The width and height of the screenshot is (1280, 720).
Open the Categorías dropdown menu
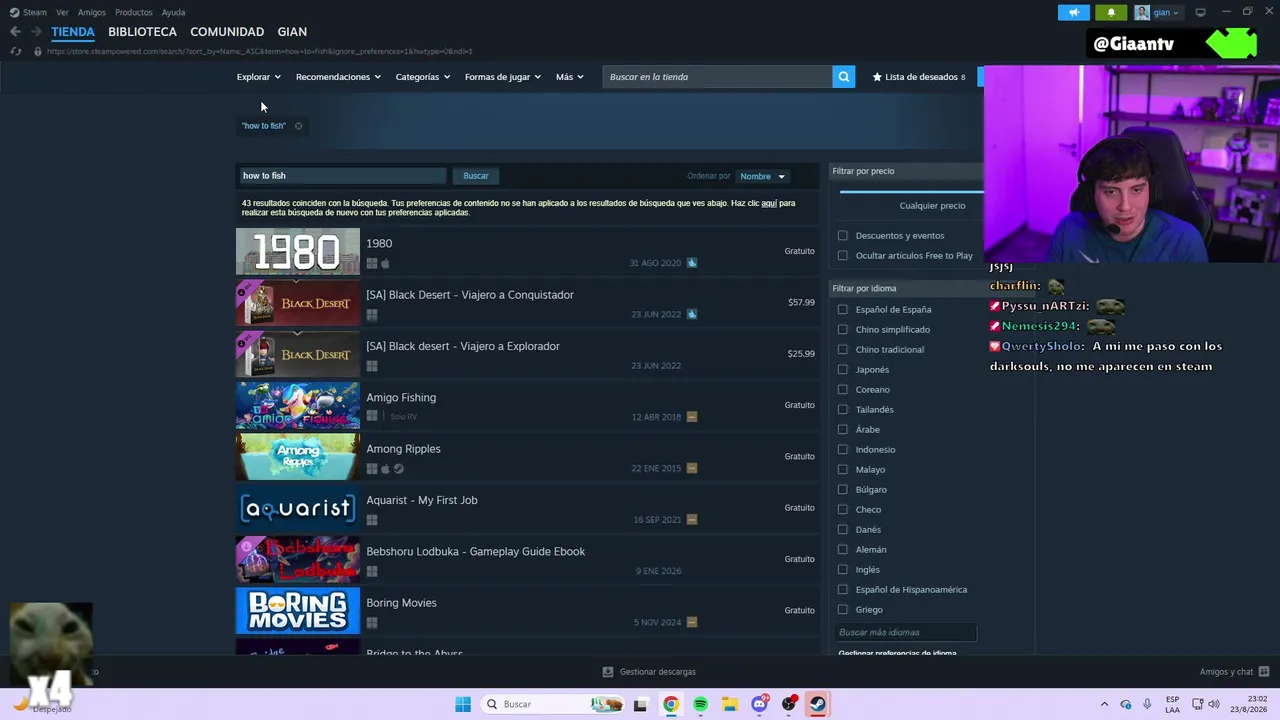422,77
